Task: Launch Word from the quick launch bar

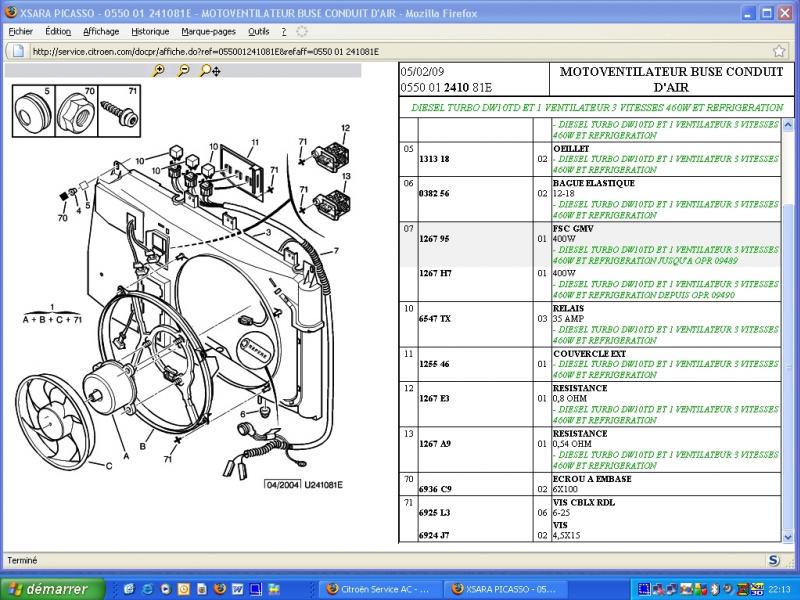Action: 238,589
